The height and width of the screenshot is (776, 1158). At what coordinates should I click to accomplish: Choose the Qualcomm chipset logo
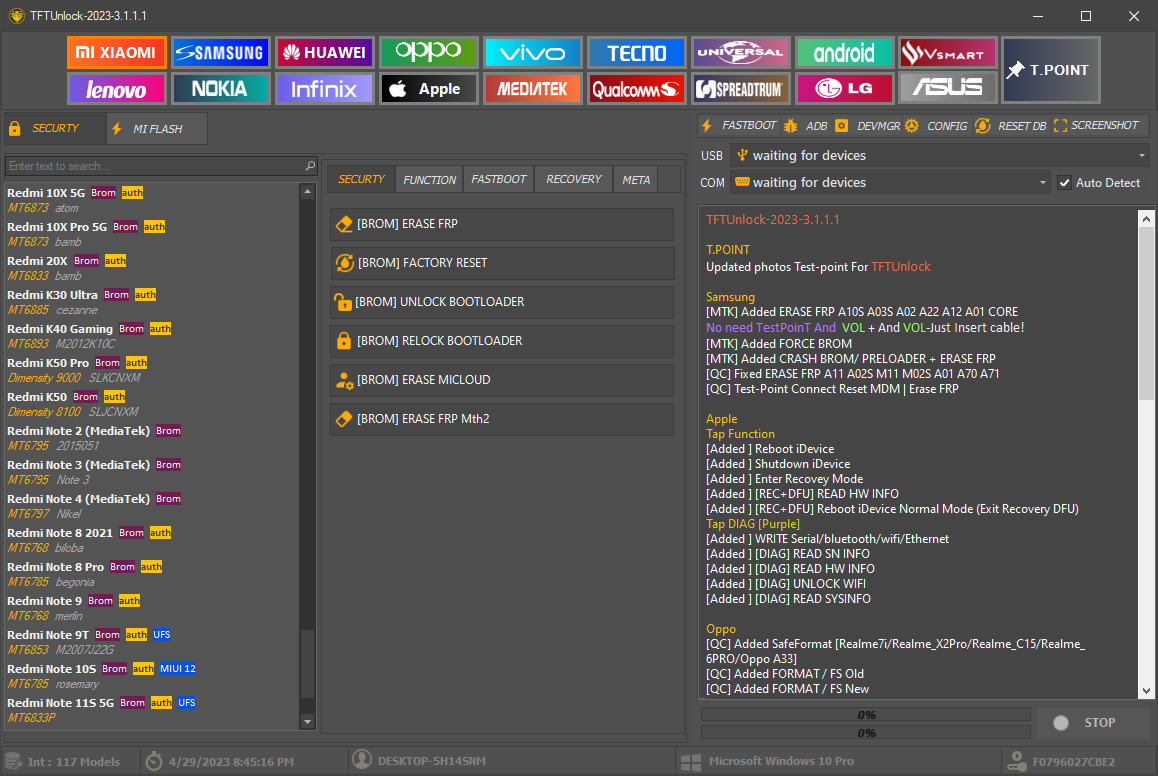636,89
